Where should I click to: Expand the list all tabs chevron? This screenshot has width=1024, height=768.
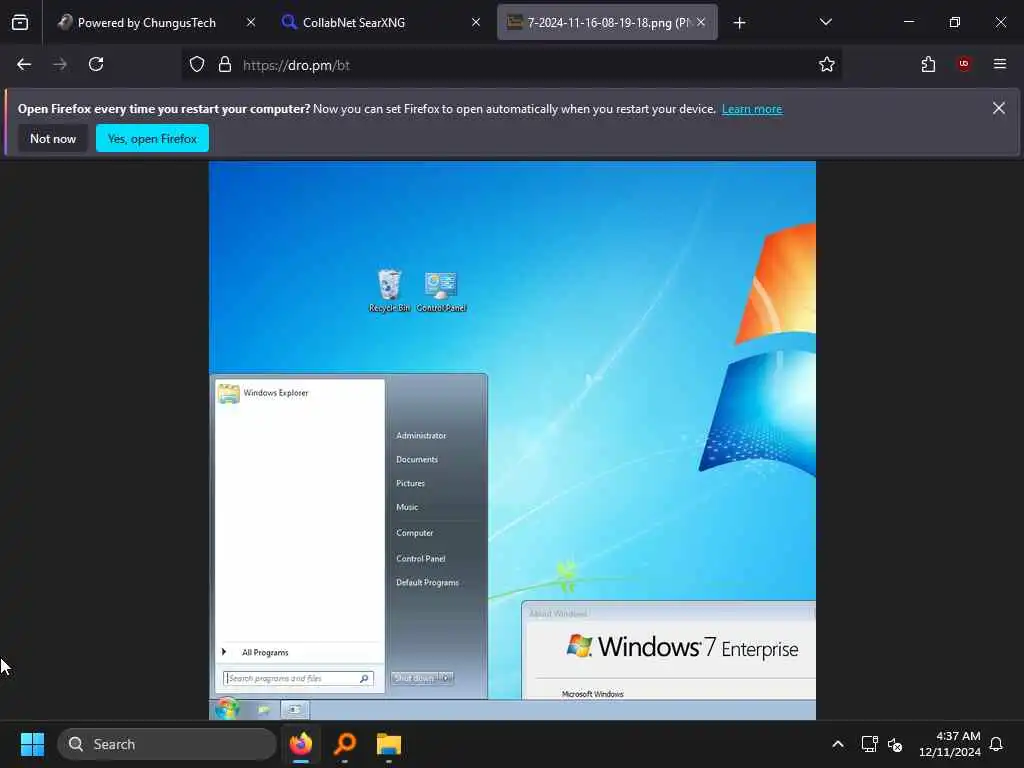tap(825, 23)
